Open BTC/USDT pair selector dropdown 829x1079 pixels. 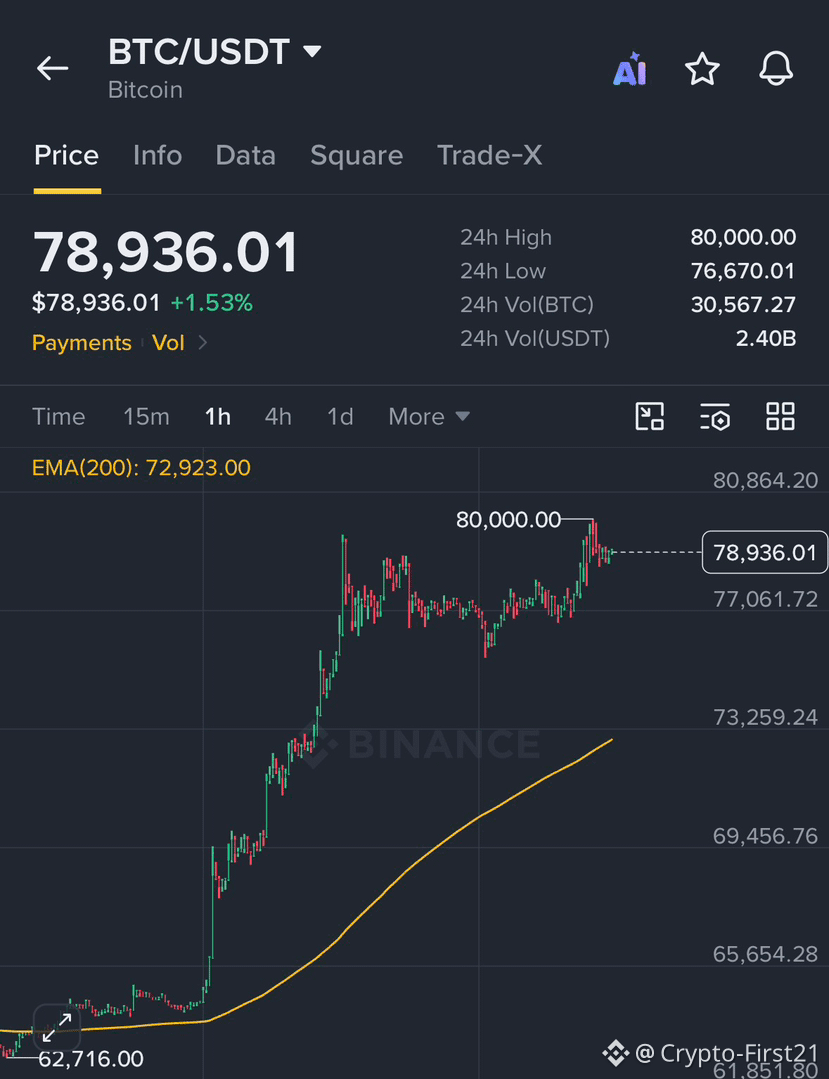point(215,52)
